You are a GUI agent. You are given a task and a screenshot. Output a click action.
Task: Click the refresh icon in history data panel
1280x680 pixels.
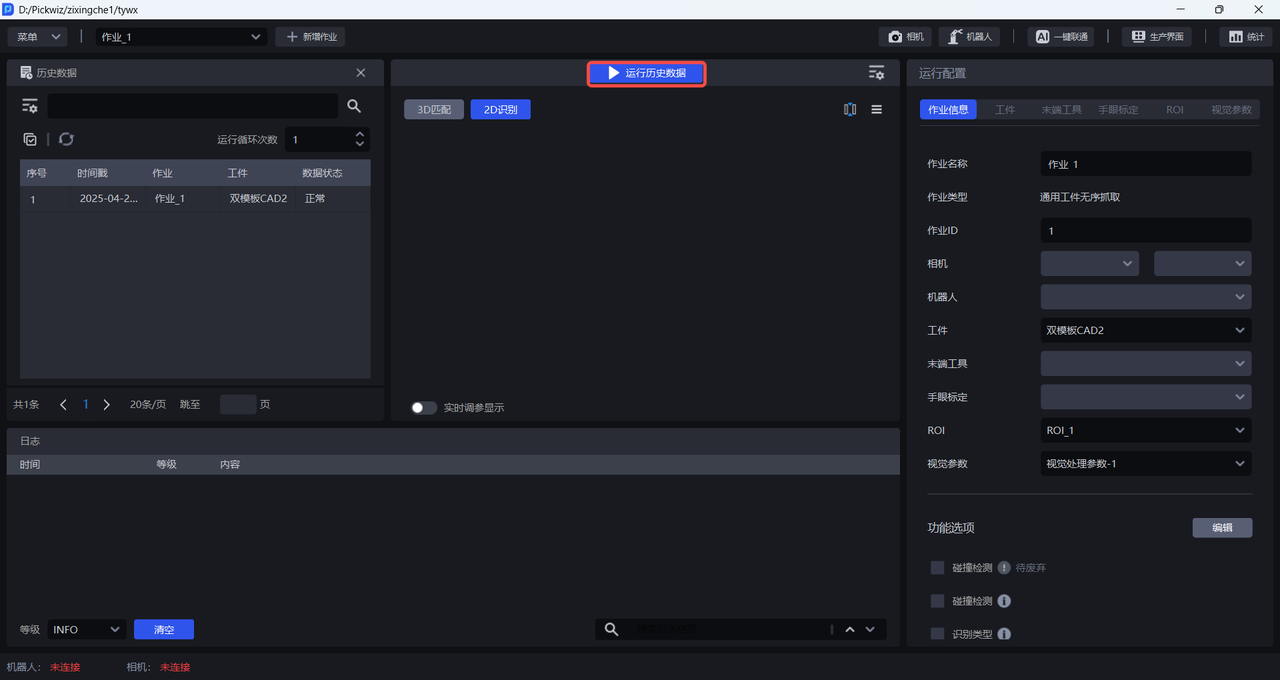point(66,140)
